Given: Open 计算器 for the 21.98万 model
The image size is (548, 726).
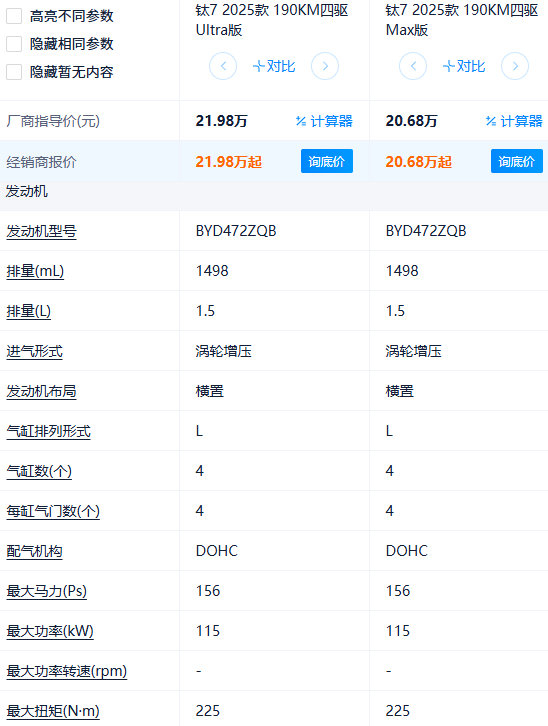Looking at the screenshot, I should 324,121.
